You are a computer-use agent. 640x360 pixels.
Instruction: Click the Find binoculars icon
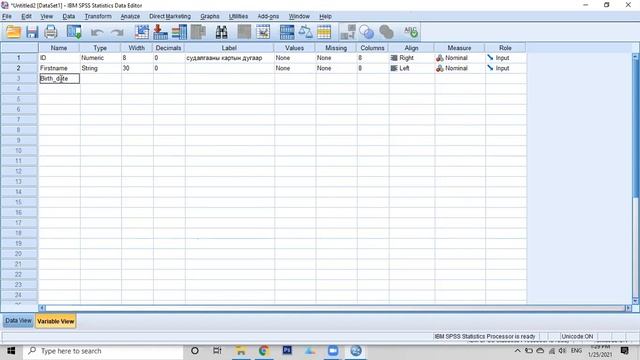(x=221, y=32)
